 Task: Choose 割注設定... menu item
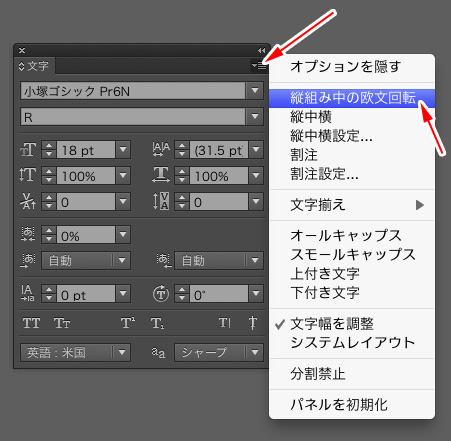[x=352, y=174]
